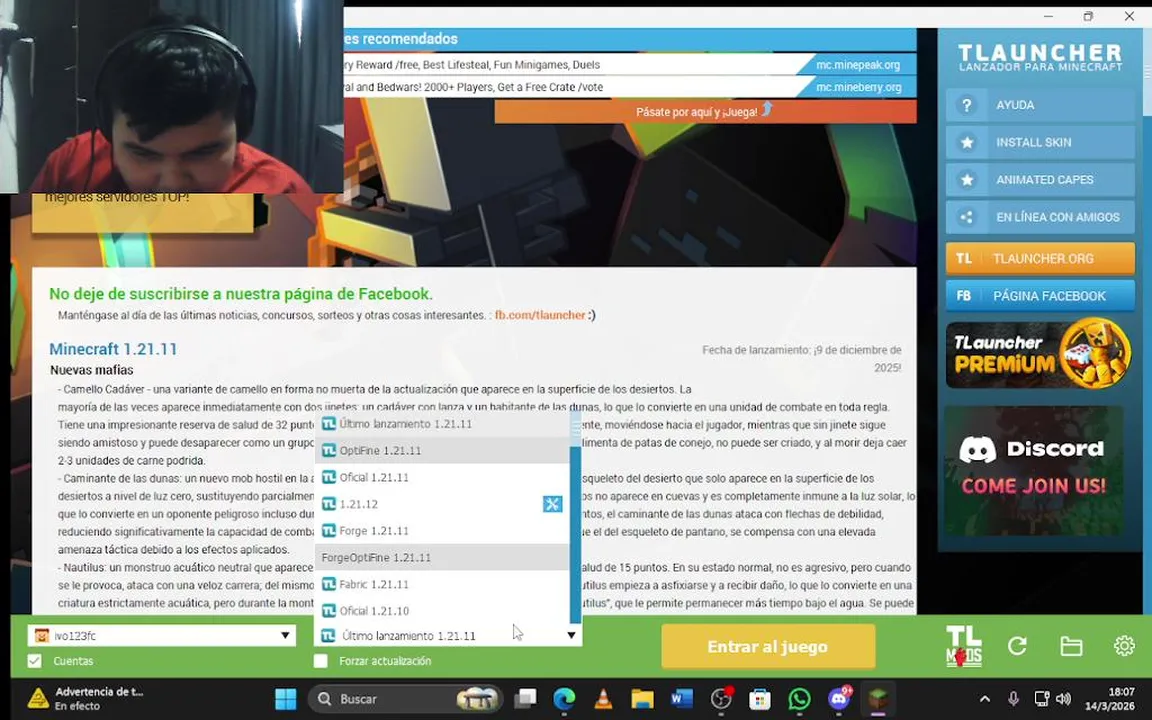Image resolution: width=1152 pixels, height=720 pixels.
Task: Select OptiFine 1.21.11 version
Action: tap(442, 450)
